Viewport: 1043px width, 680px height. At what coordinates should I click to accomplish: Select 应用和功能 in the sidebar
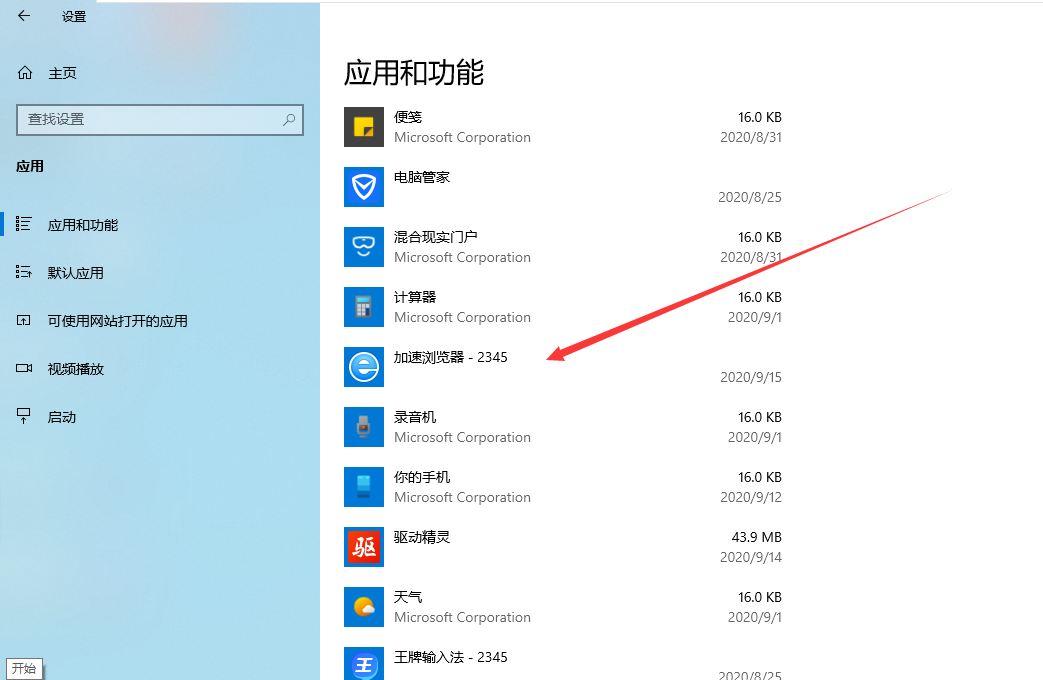[83, 225]
